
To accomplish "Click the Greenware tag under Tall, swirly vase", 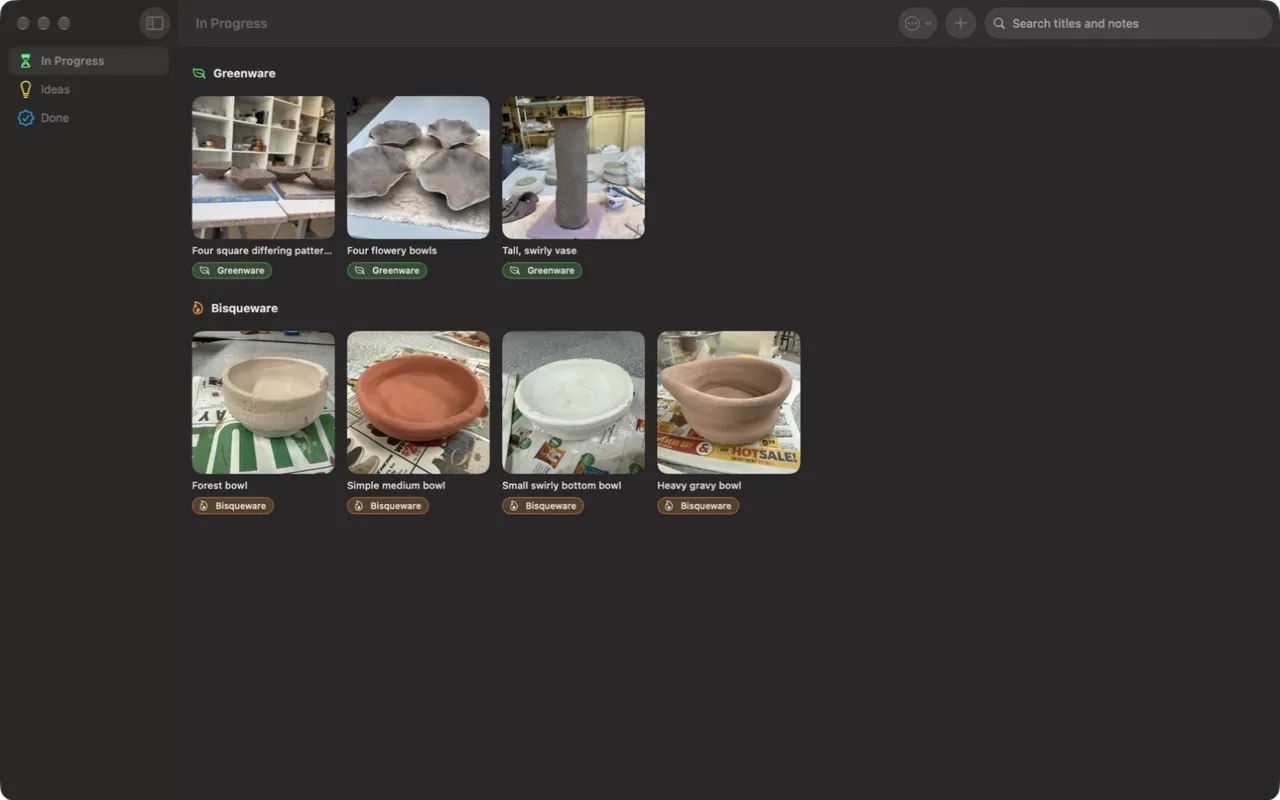I will (542, 271).
